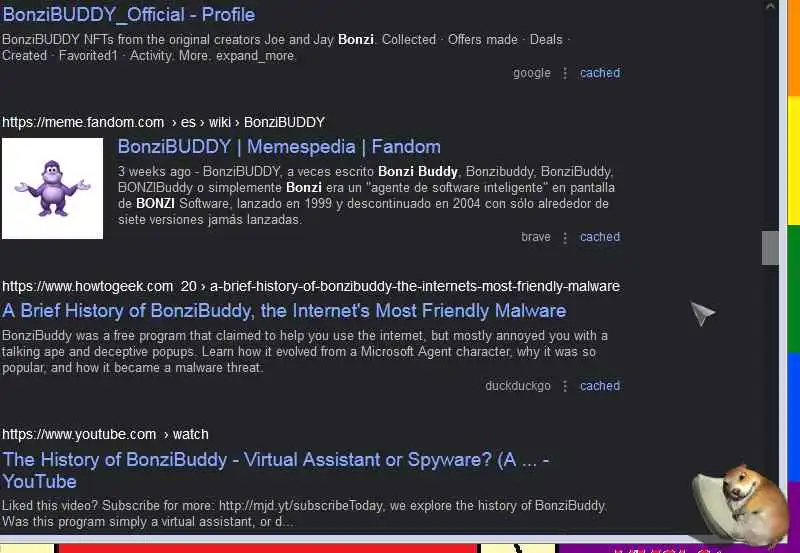The image size is (800, 553).
Task: Open the three-dot menu next to brave
Action: [x=565, y=237]
